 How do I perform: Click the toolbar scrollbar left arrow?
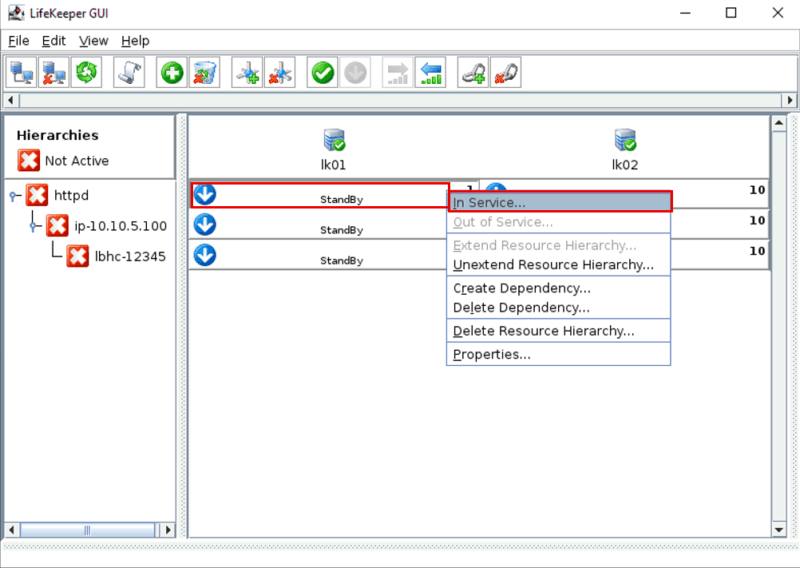pyautogui.click(x=9, y=100)
